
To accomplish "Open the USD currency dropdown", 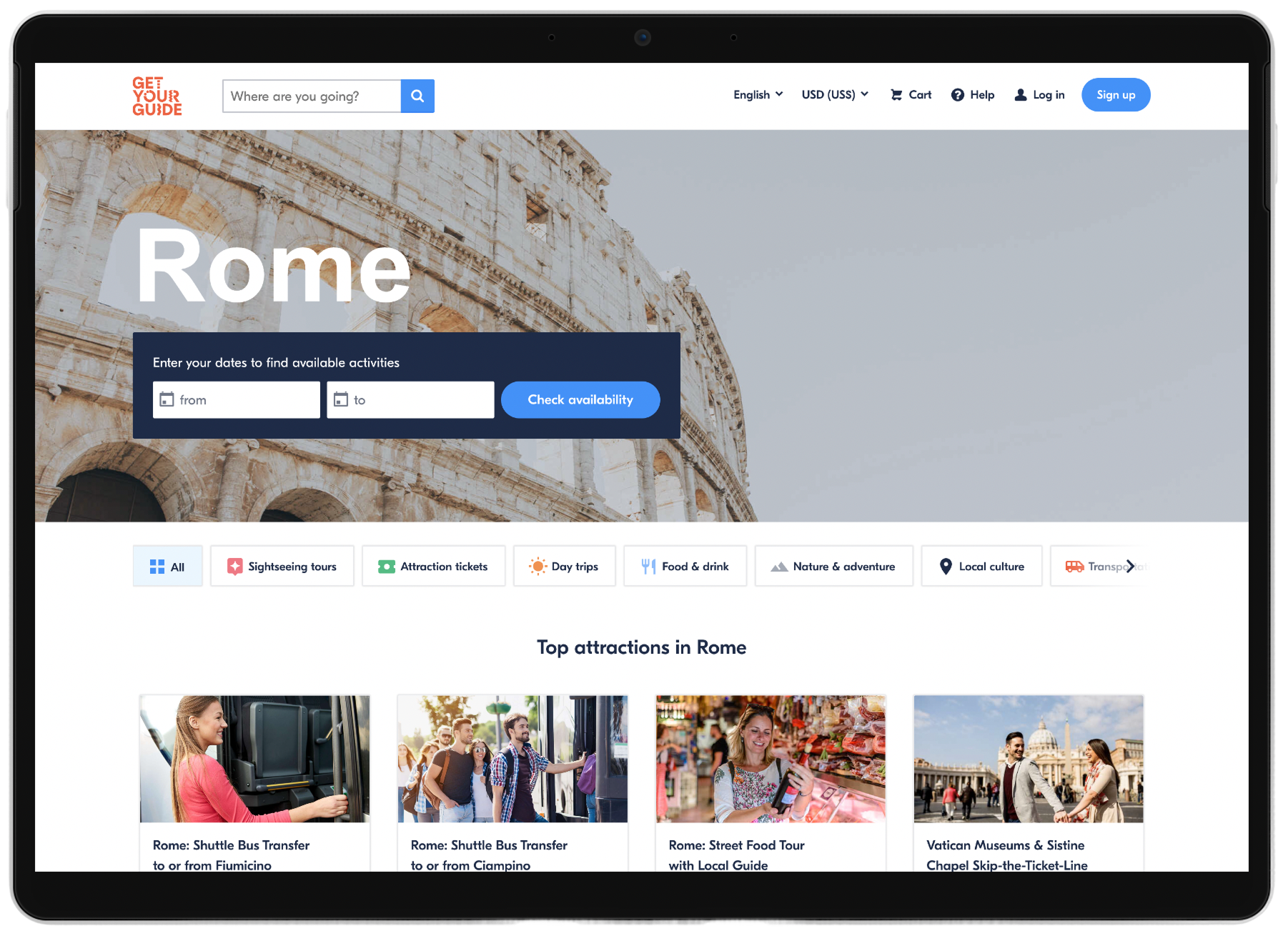I will tap(834, 94).
